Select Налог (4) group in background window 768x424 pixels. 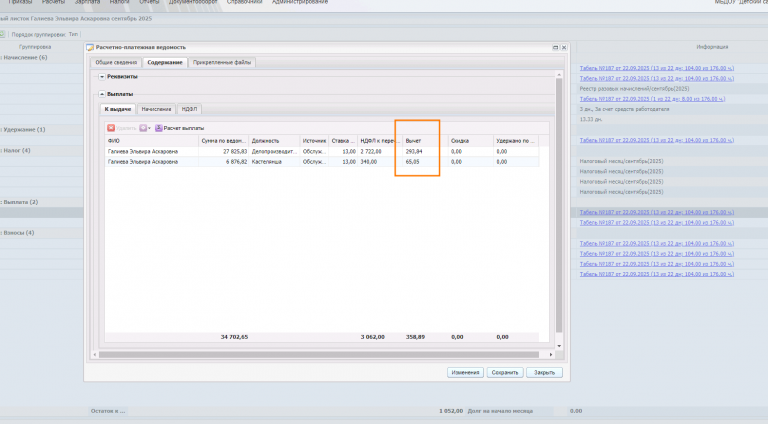[x=17, y=150]
